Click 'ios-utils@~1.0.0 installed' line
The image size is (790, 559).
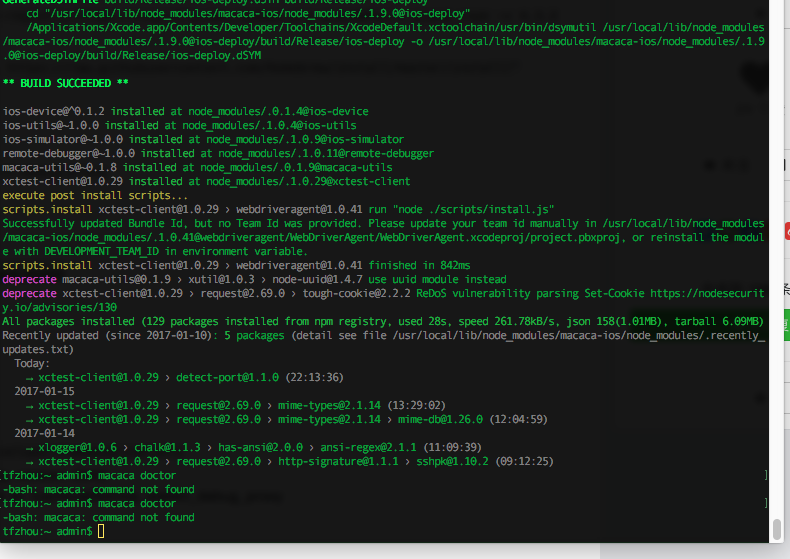179,125
